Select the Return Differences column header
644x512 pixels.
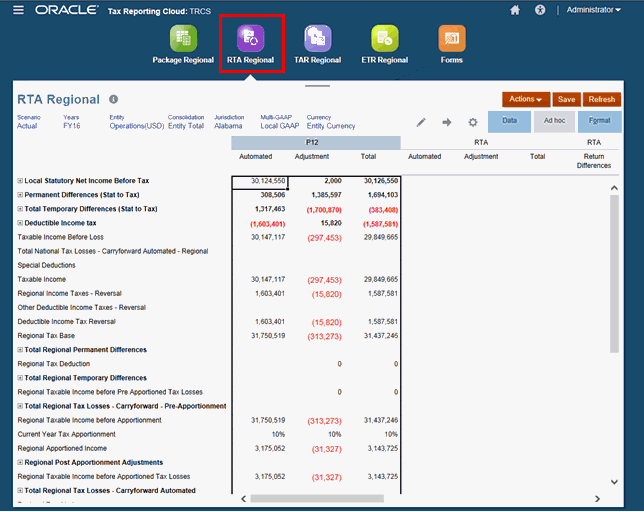[x=593, y=161]
